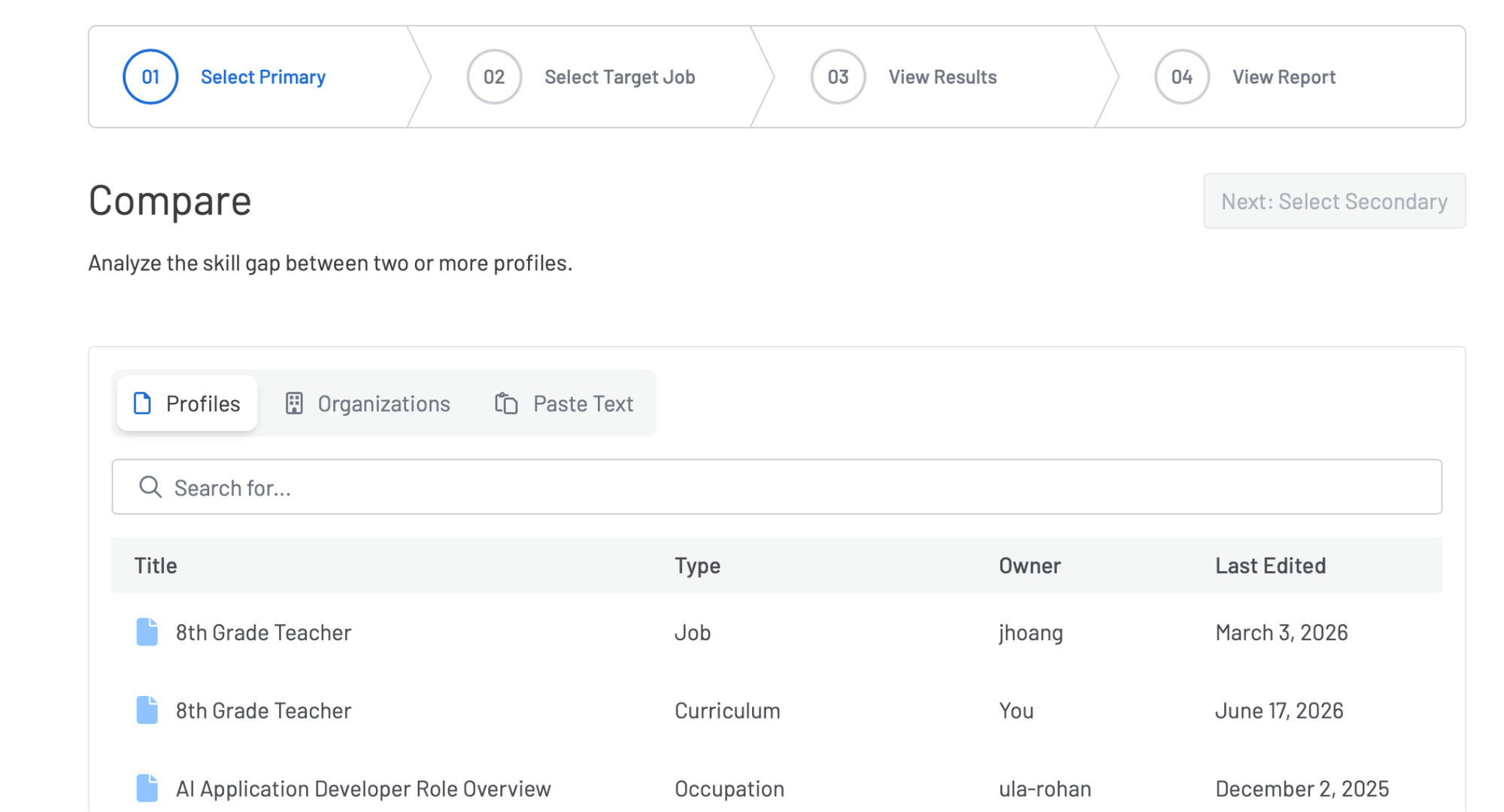Screen dimensions: 1504x812
Task: Click date December 2, 2025
Action: pyautogui.click(x=1302, y=789)
